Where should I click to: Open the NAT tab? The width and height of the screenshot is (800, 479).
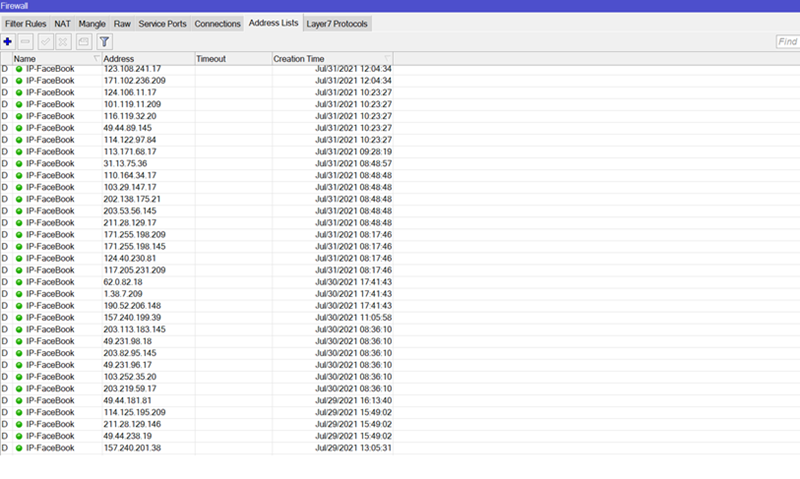coord(62,23)
